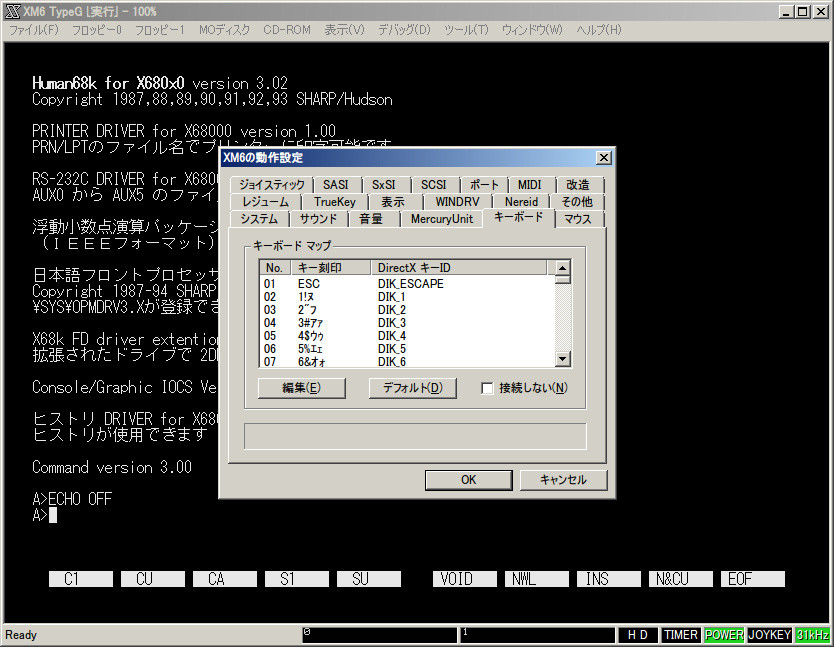Switch to the 音量 tab
The height and width of the screenshot is (647, 834).
click(x=371, y=219)
